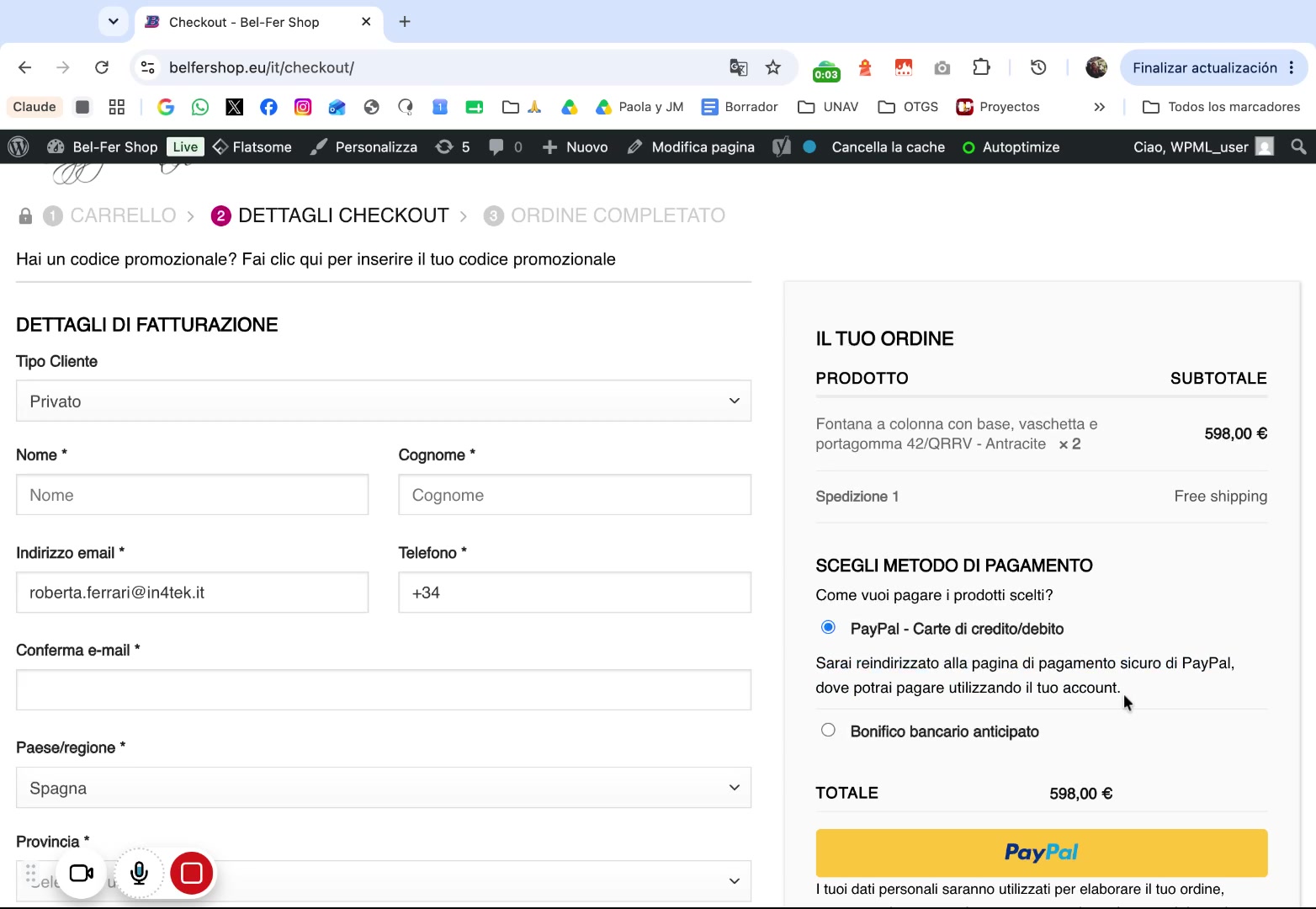Image resolution: width=1316 pixels, height=909 pixels.
Task: Go back to the CARRELLO step
Action: (123, 215)
